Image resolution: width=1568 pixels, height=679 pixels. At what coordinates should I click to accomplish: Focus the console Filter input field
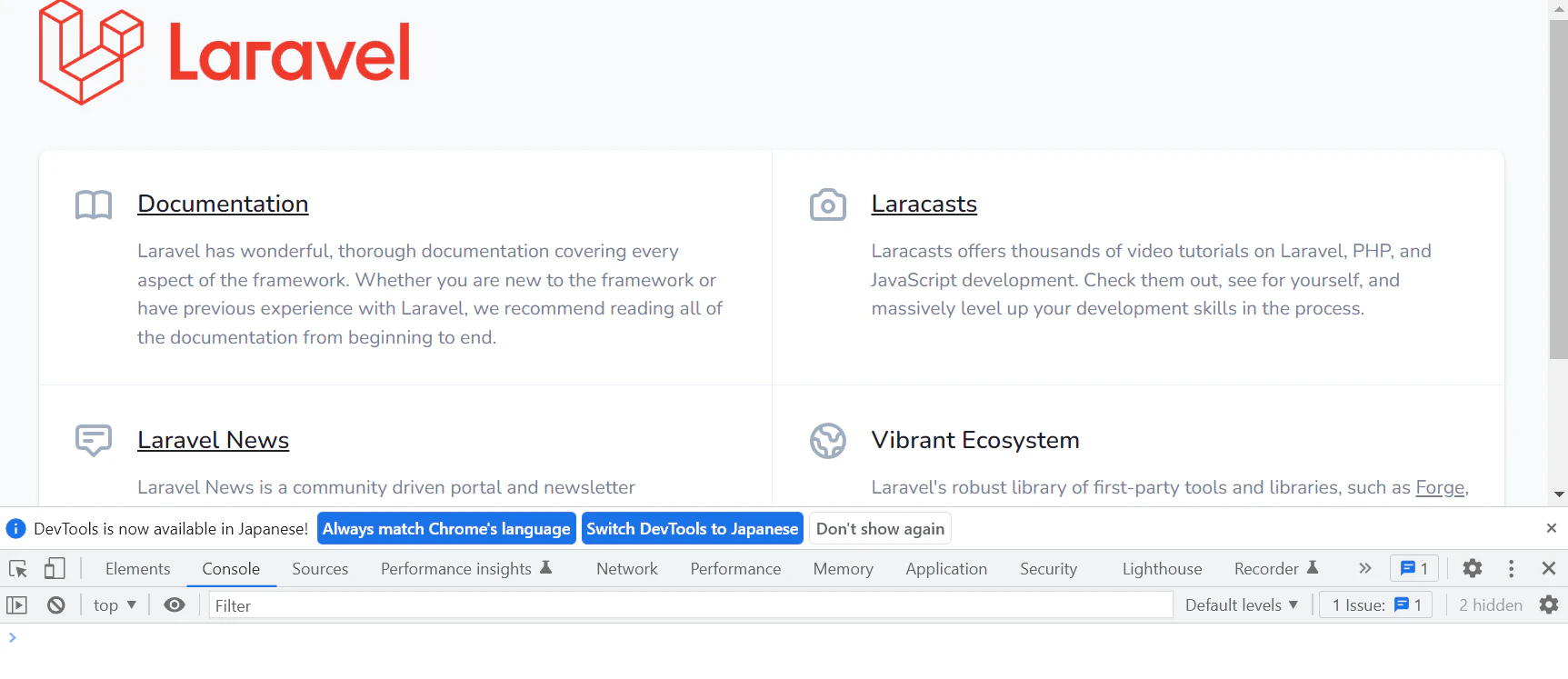(691, 605)
